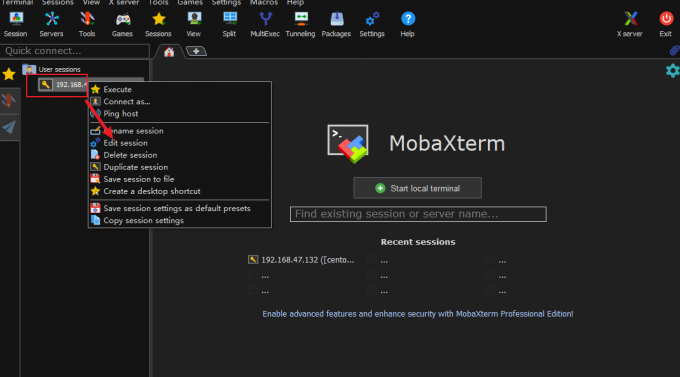The width and height of the screenshot is (680, 377).
Task: Toggle the X server toolbar icon
Action: [630, 24]
